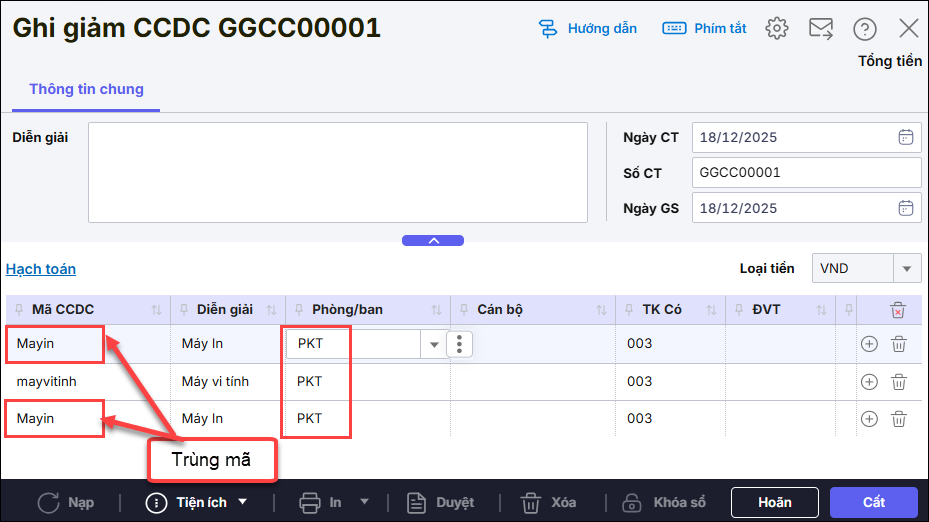Add row after last Mayin row
Image resolution: width=929 pixels, height=522 pixels.
click(869, 419)
